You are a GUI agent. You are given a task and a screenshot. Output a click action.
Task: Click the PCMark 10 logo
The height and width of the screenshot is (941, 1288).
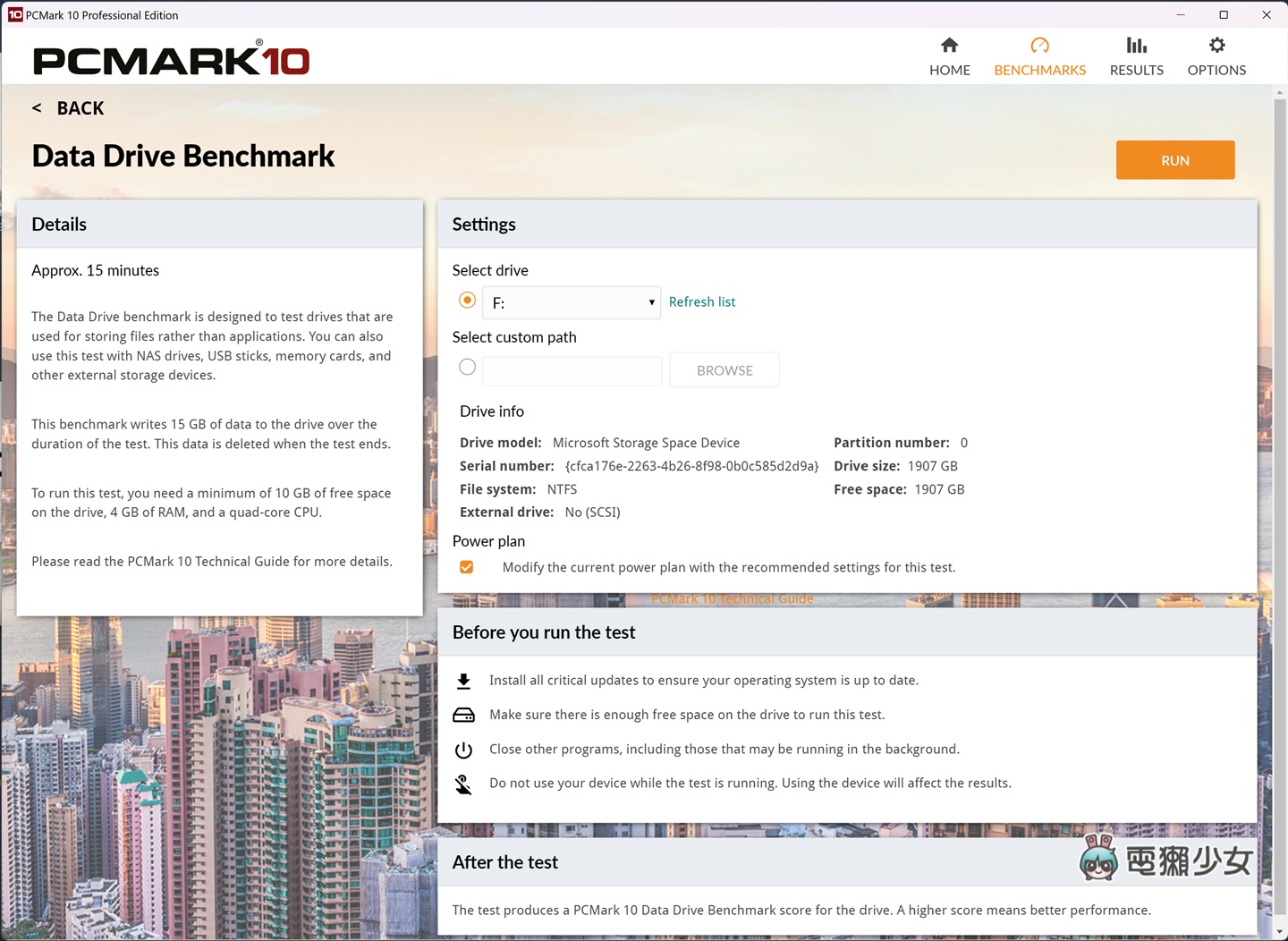171,59
